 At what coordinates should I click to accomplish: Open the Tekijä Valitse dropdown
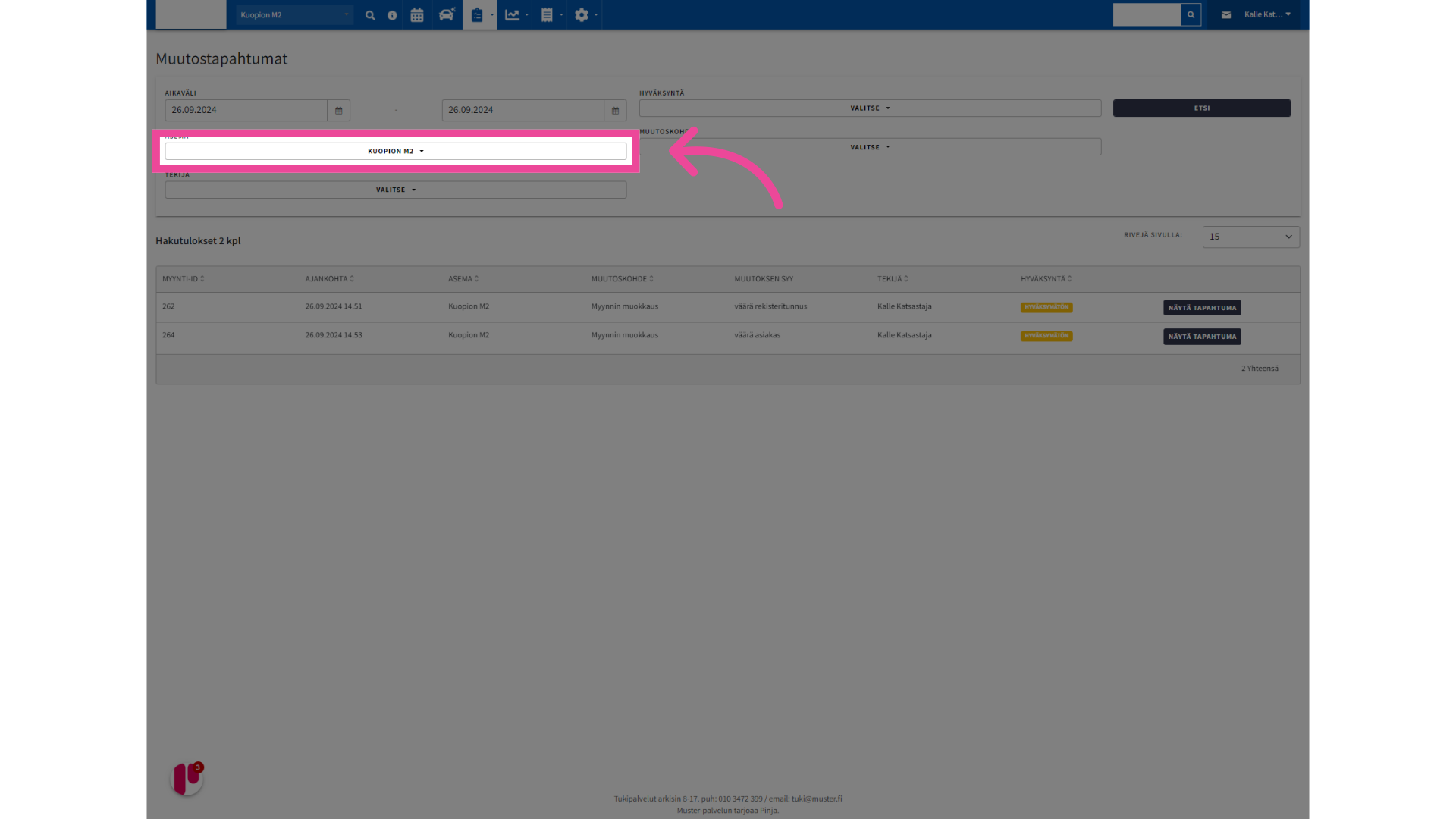(x=396, y=190)
